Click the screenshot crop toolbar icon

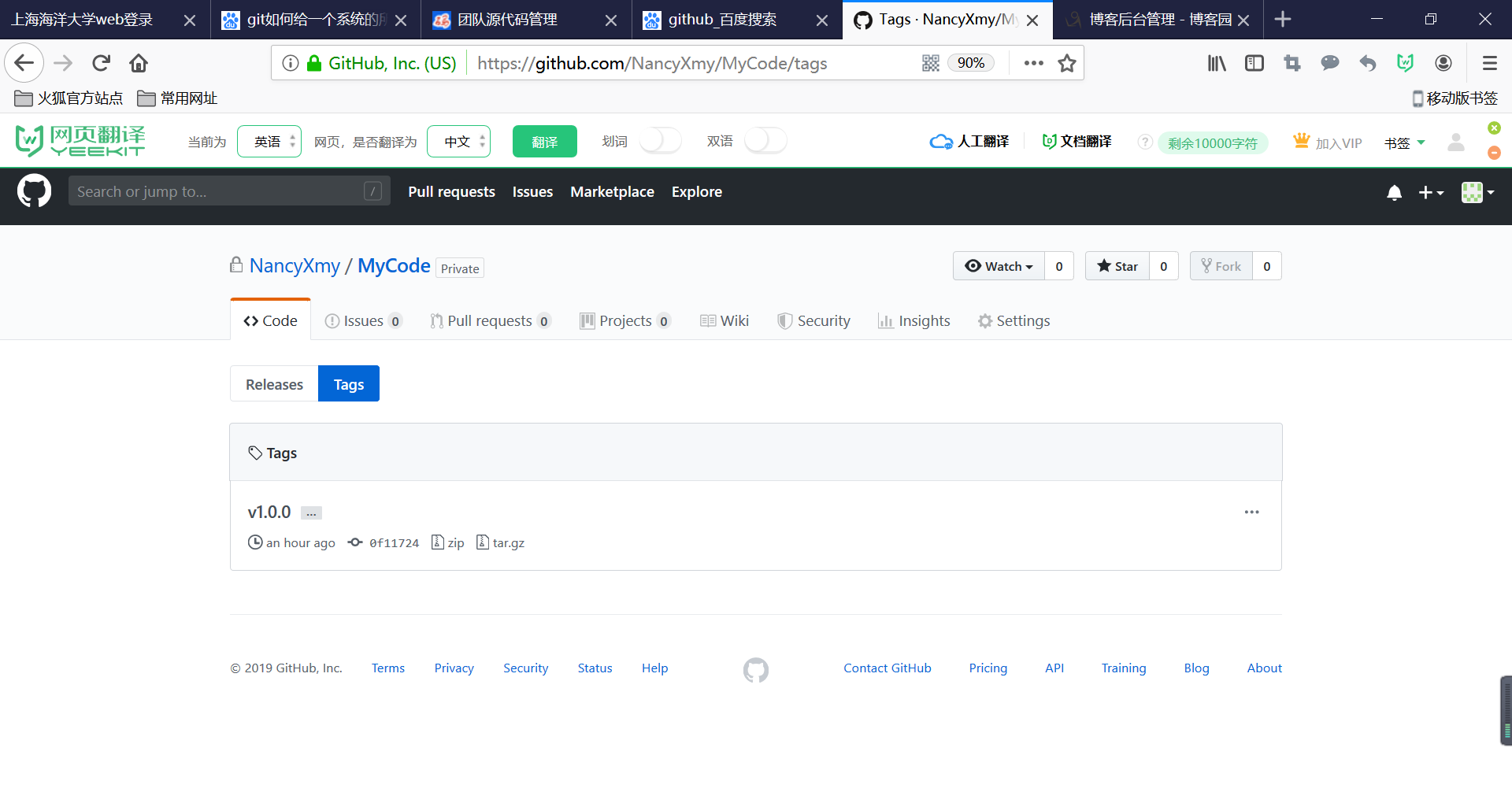[1292, 63]
